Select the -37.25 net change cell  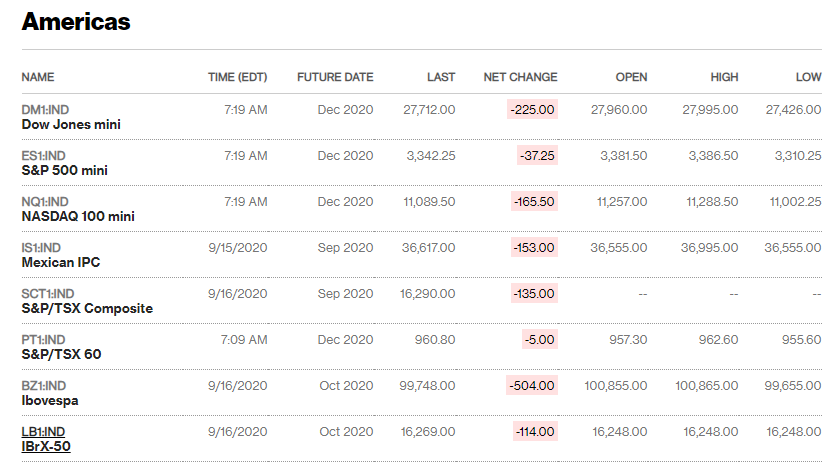[537, 156]
